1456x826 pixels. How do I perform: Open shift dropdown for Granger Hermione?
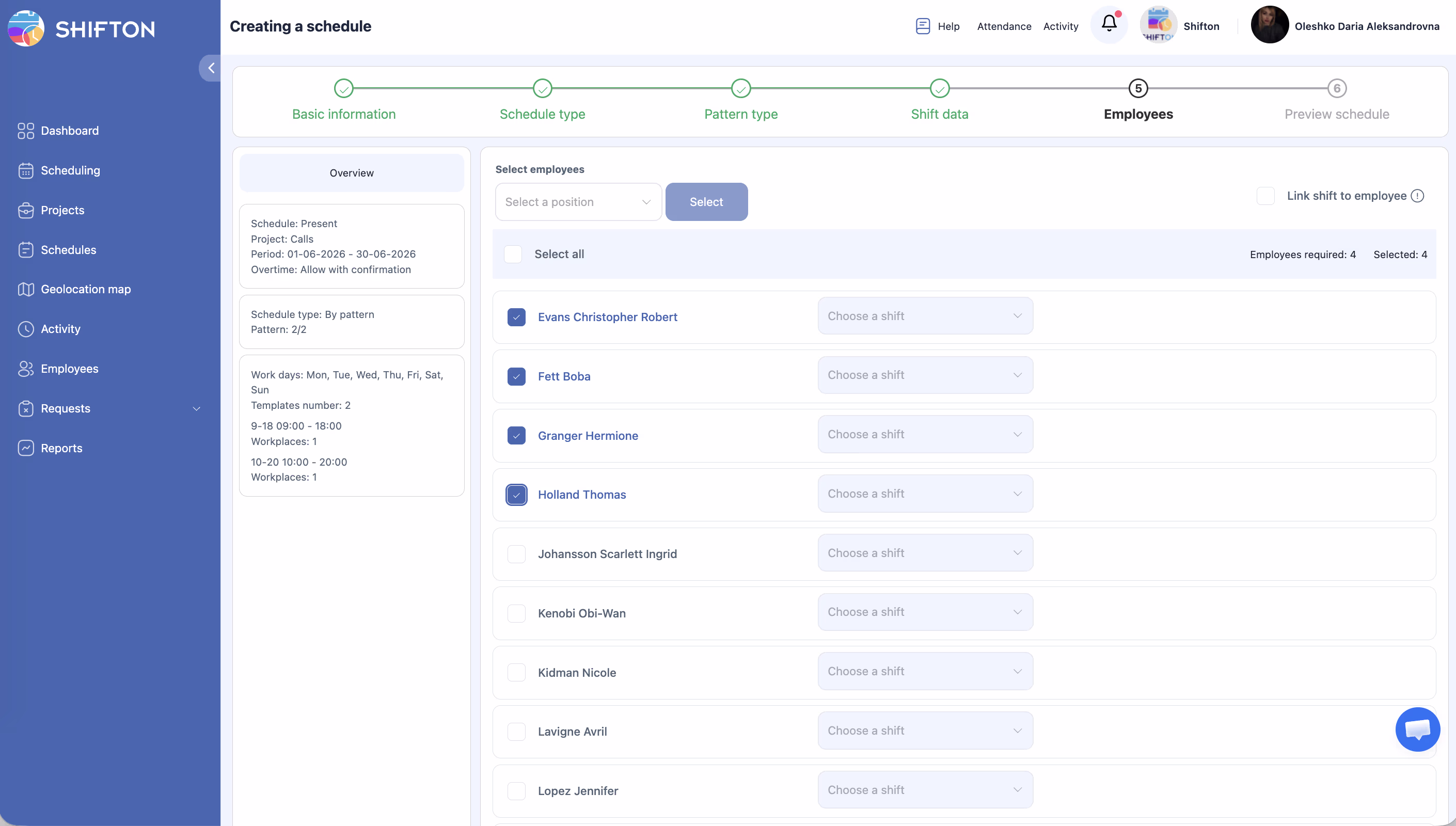coord(925,435)
